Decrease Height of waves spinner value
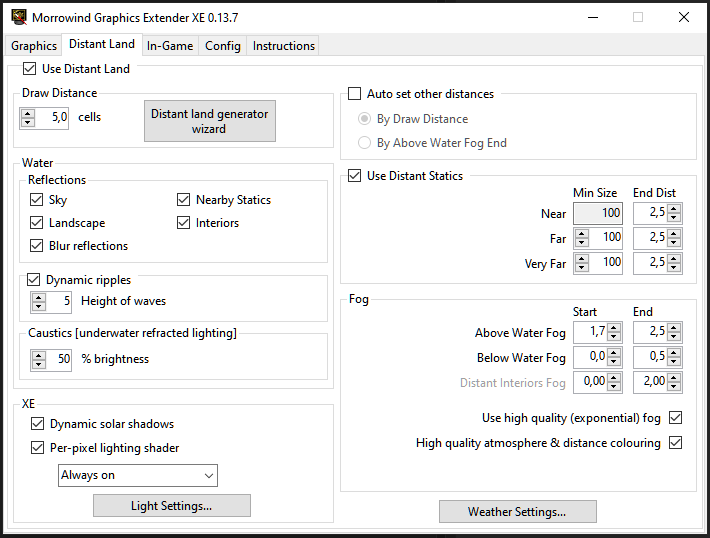 [x=39, y=306]
